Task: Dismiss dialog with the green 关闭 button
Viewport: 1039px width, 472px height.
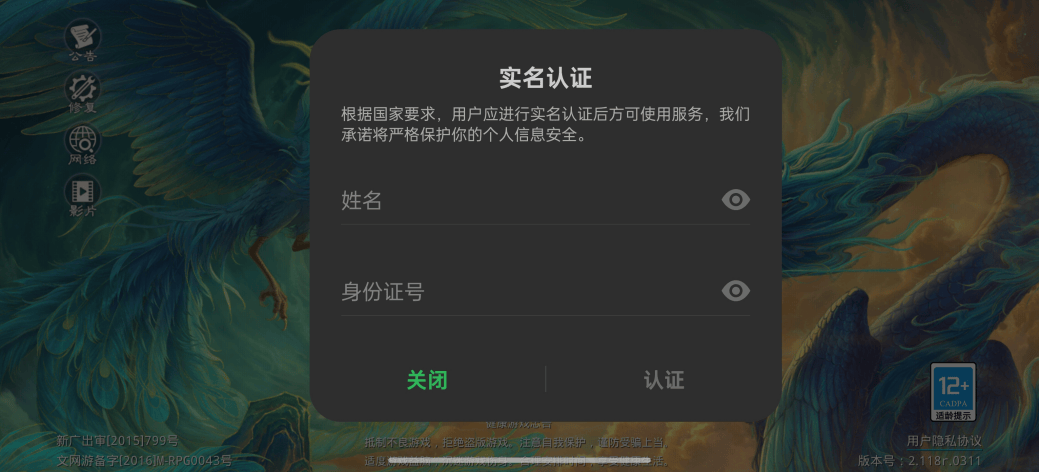Action: 427,381
